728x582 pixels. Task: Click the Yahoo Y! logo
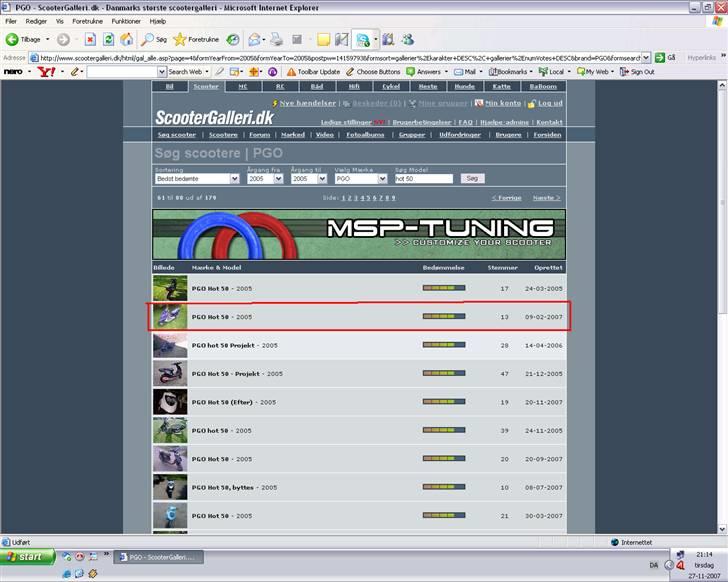[46, 72]
